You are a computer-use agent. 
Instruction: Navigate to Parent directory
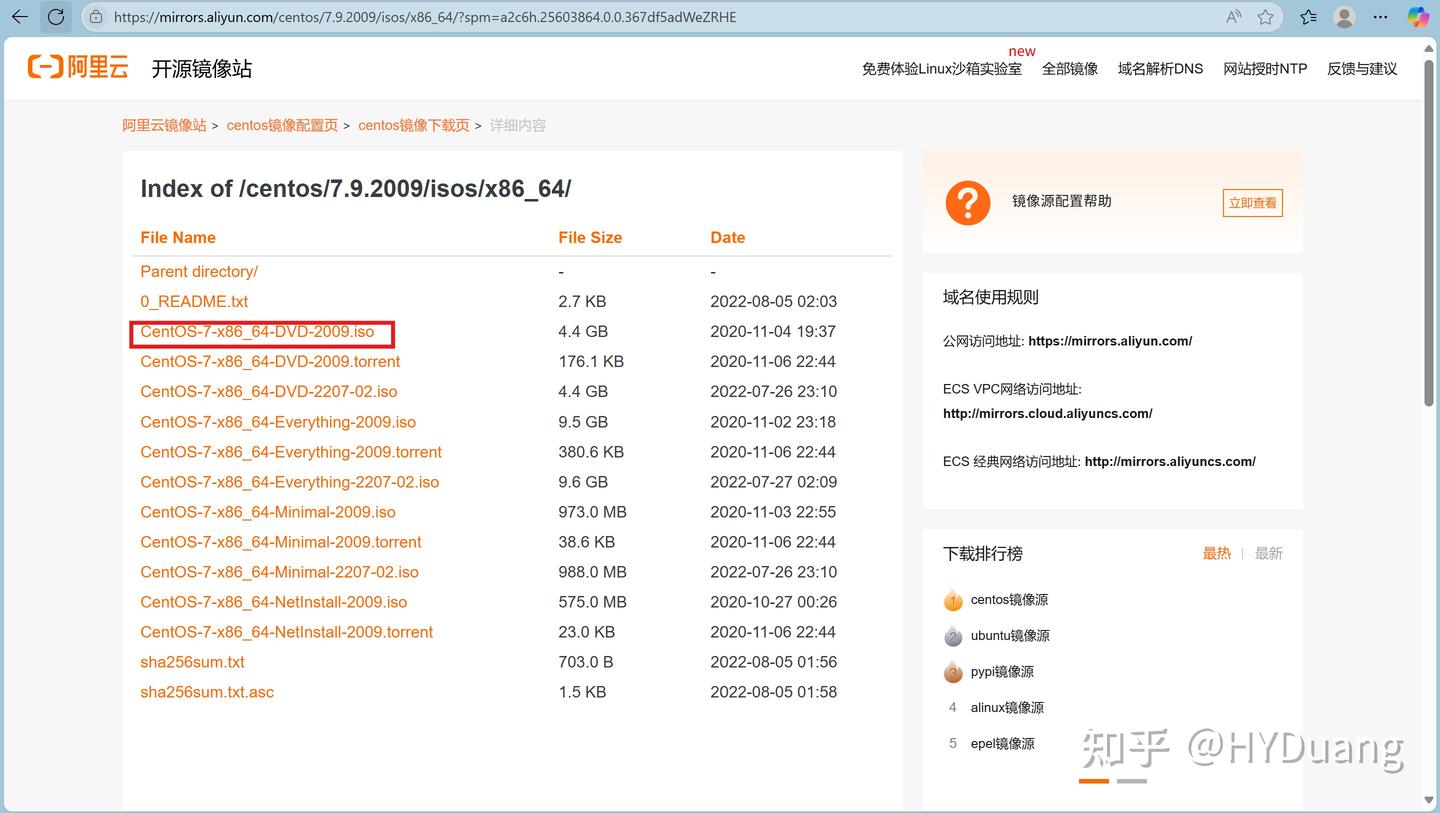(x=198, y=271)
